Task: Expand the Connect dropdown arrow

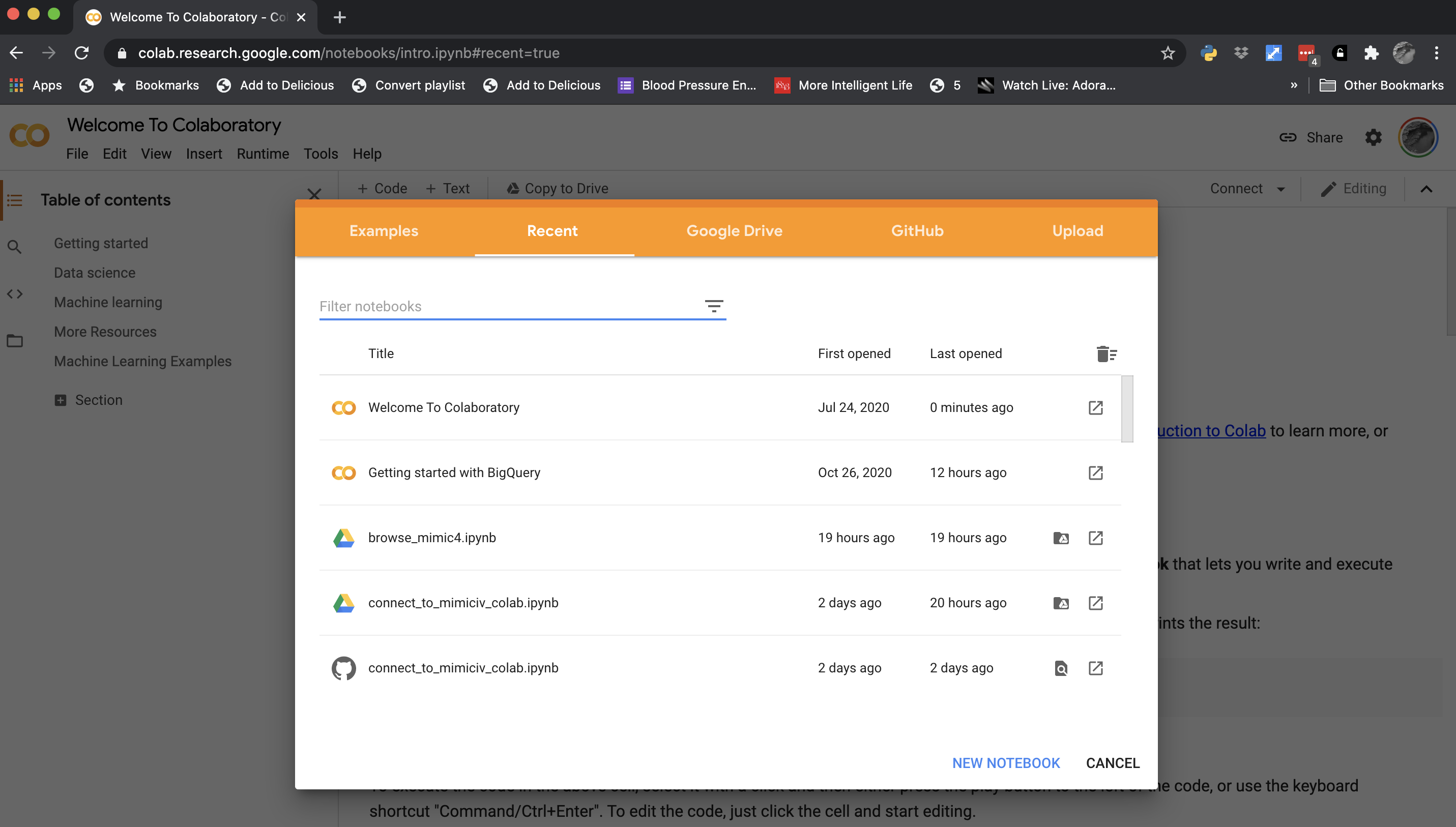Action: click(x=1281, y=189)
